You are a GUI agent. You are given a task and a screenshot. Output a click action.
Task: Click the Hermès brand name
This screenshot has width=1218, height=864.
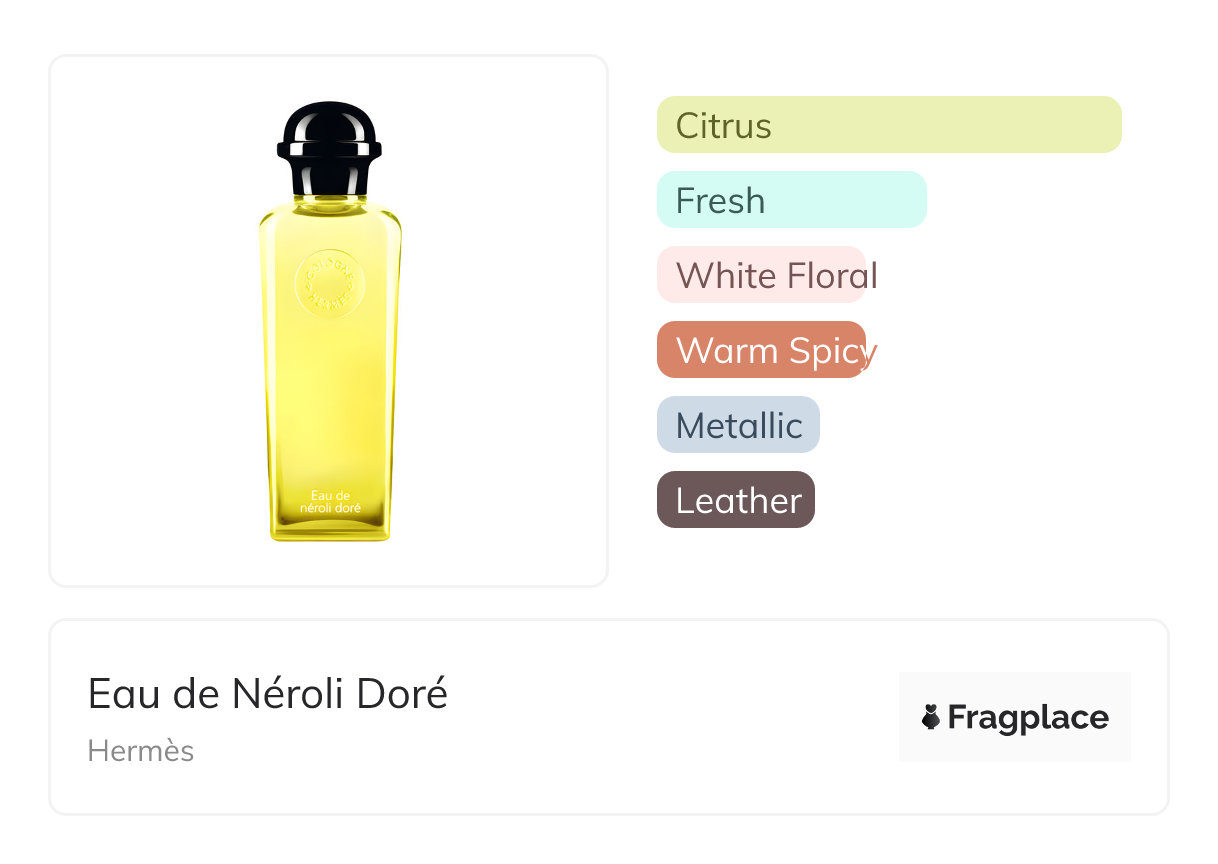pyautogui.click(x=141, y=751)
